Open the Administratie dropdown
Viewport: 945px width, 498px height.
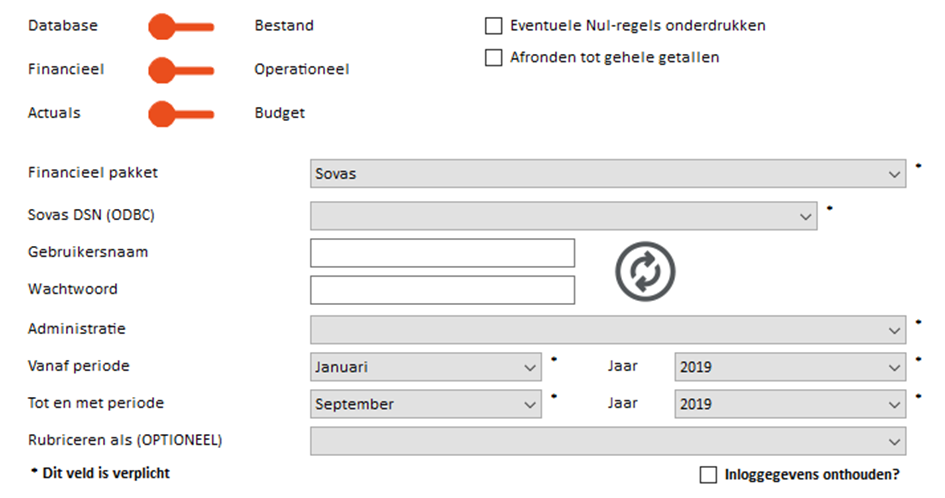click(608, 330)
